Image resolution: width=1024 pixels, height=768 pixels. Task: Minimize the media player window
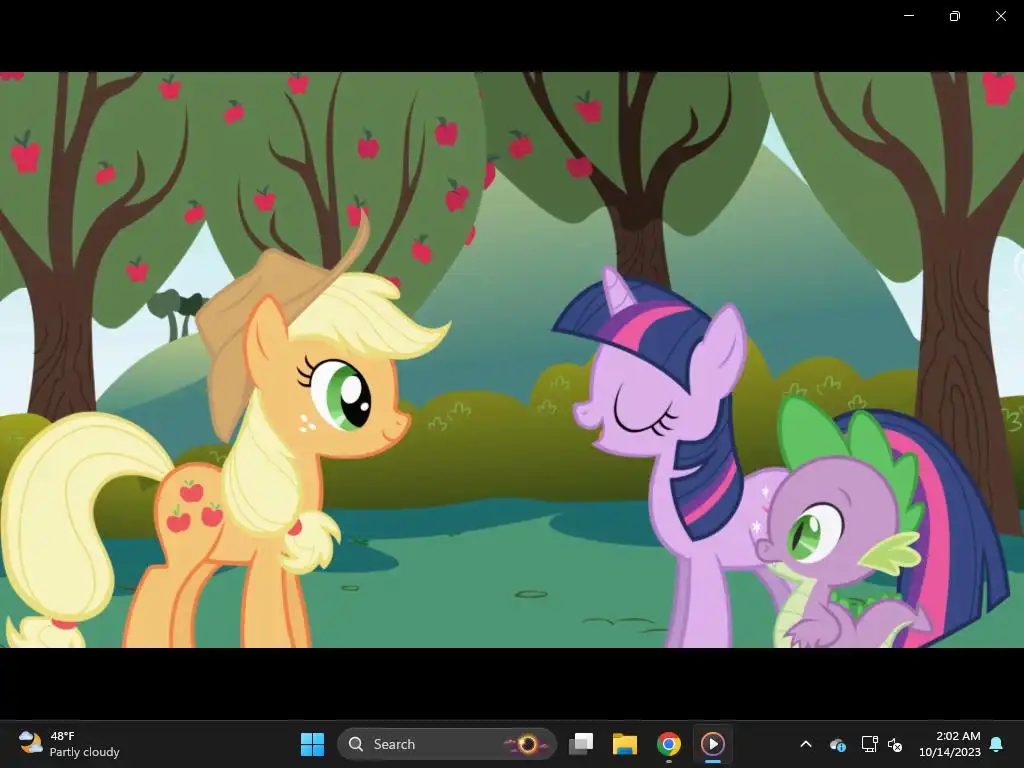pos(908,16)
